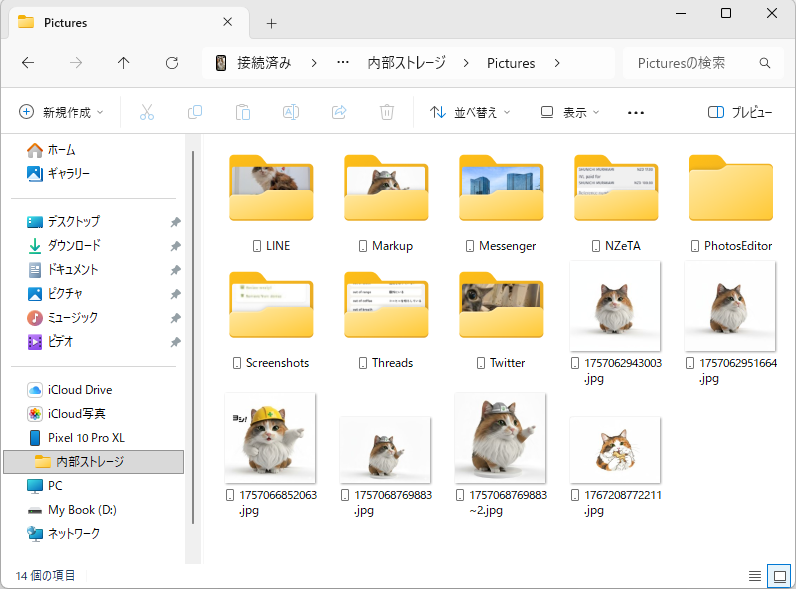Go back with the left arrow
The image size is (796, 589).
click(x=28, y=63)
